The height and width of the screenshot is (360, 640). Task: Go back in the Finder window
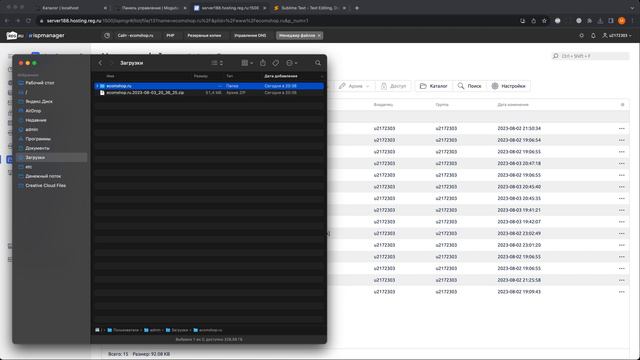[100, 63]
